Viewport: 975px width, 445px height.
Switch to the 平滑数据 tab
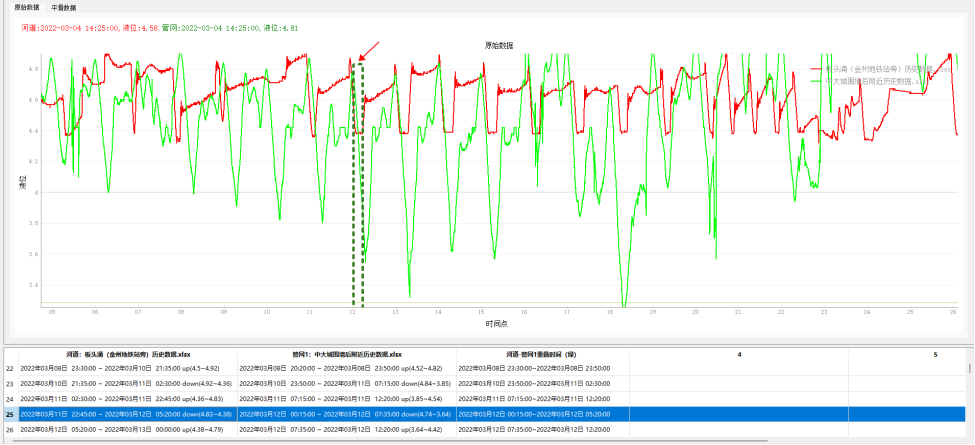[64, 8]
